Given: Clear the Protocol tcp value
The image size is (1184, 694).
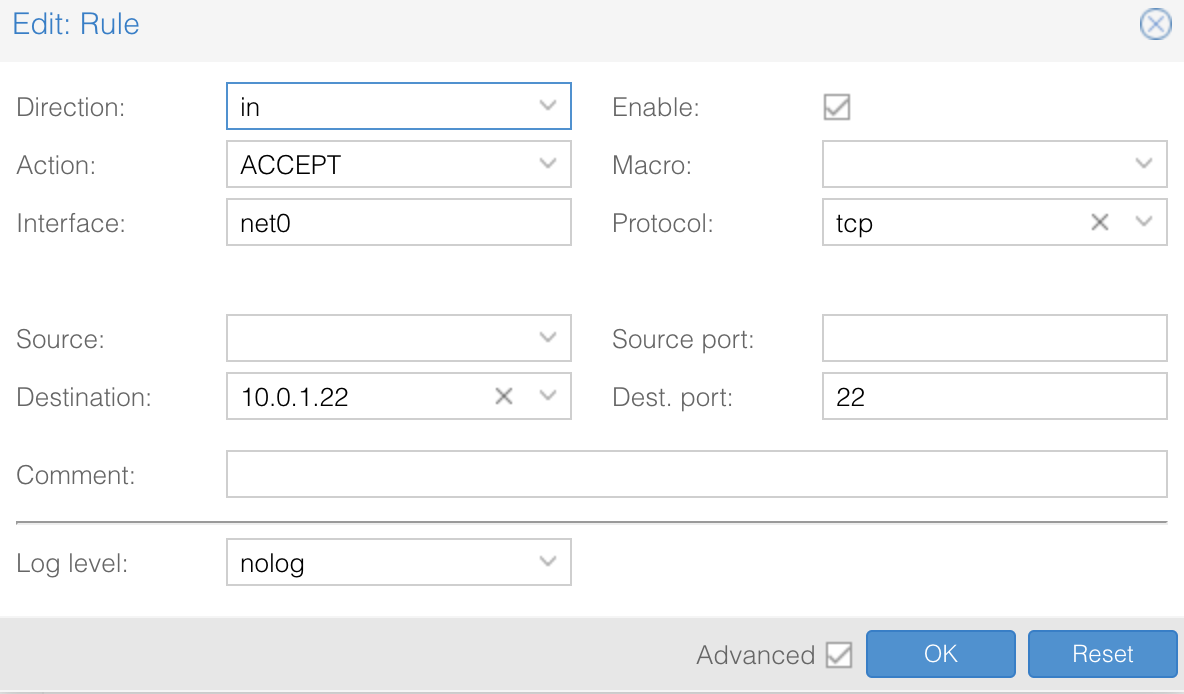Looking at the screenshot, I should (x=1100, y=223).
